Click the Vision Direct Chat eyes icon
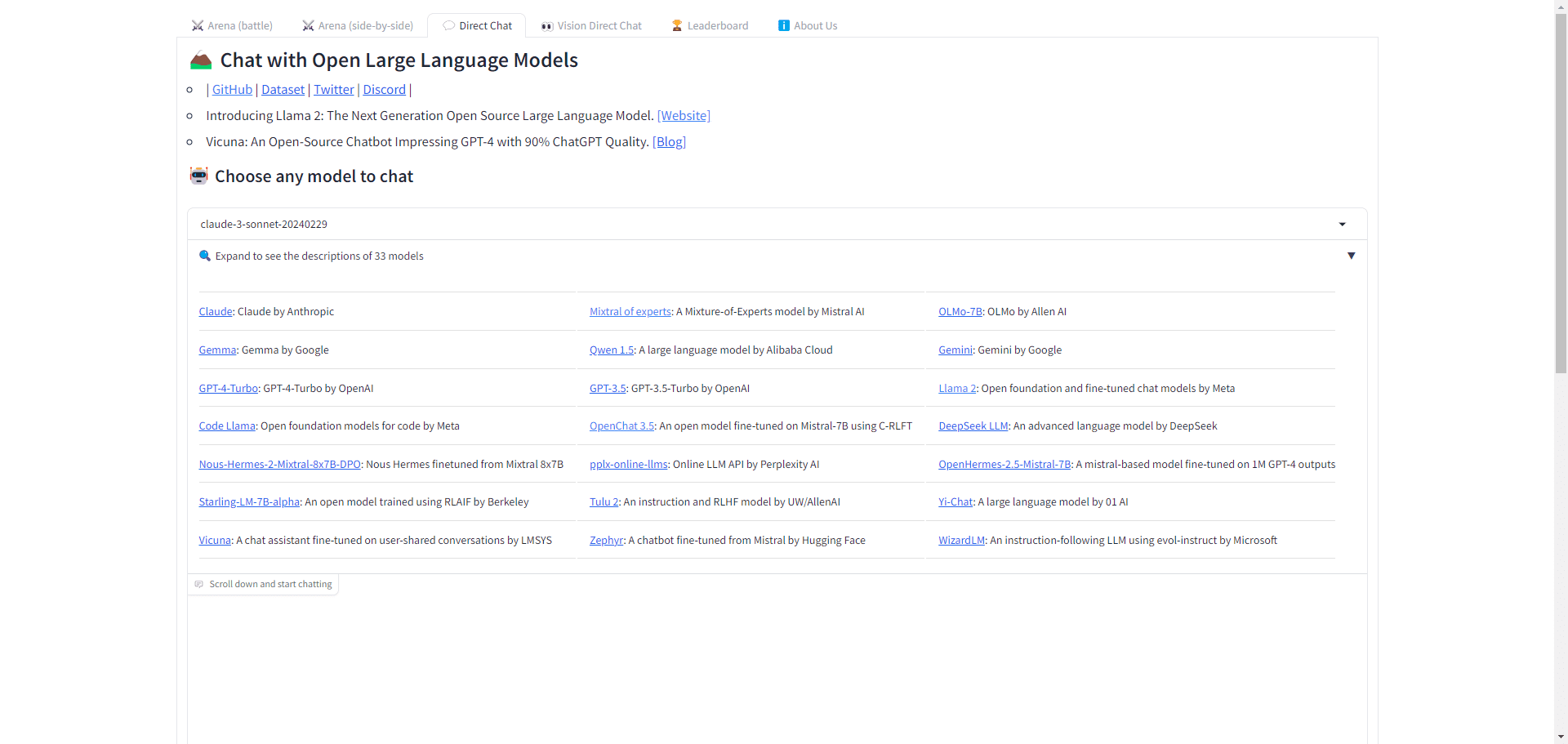 point(547,26)
